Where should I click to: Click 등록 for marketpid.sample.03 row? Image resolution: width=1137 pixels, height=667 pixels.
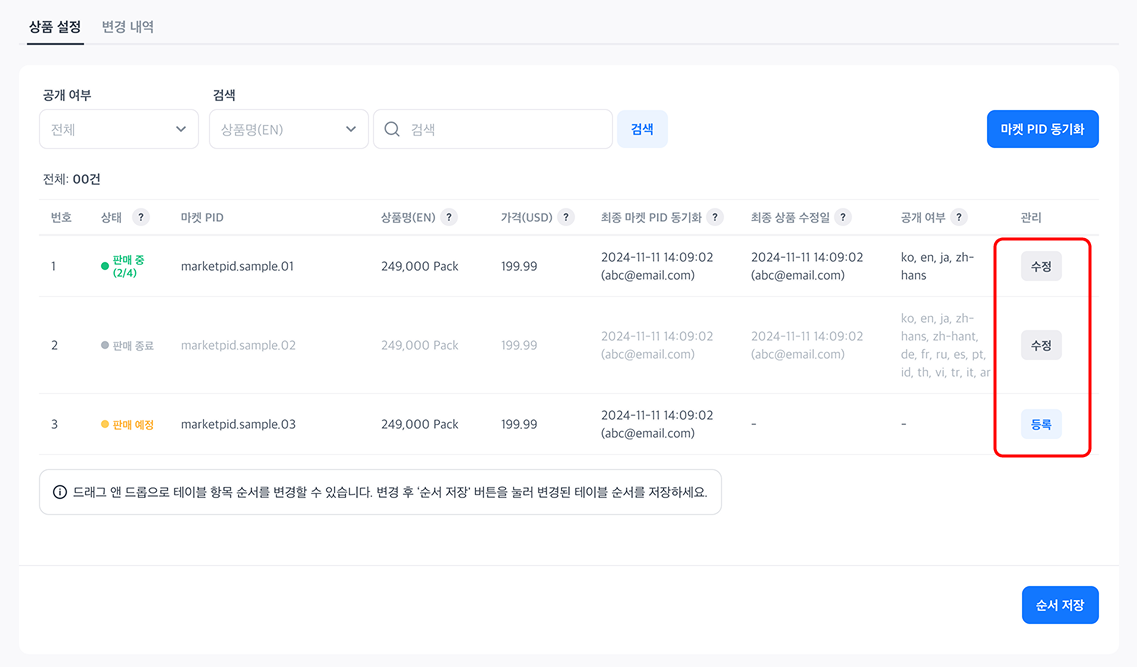[x=1041, y=424]
